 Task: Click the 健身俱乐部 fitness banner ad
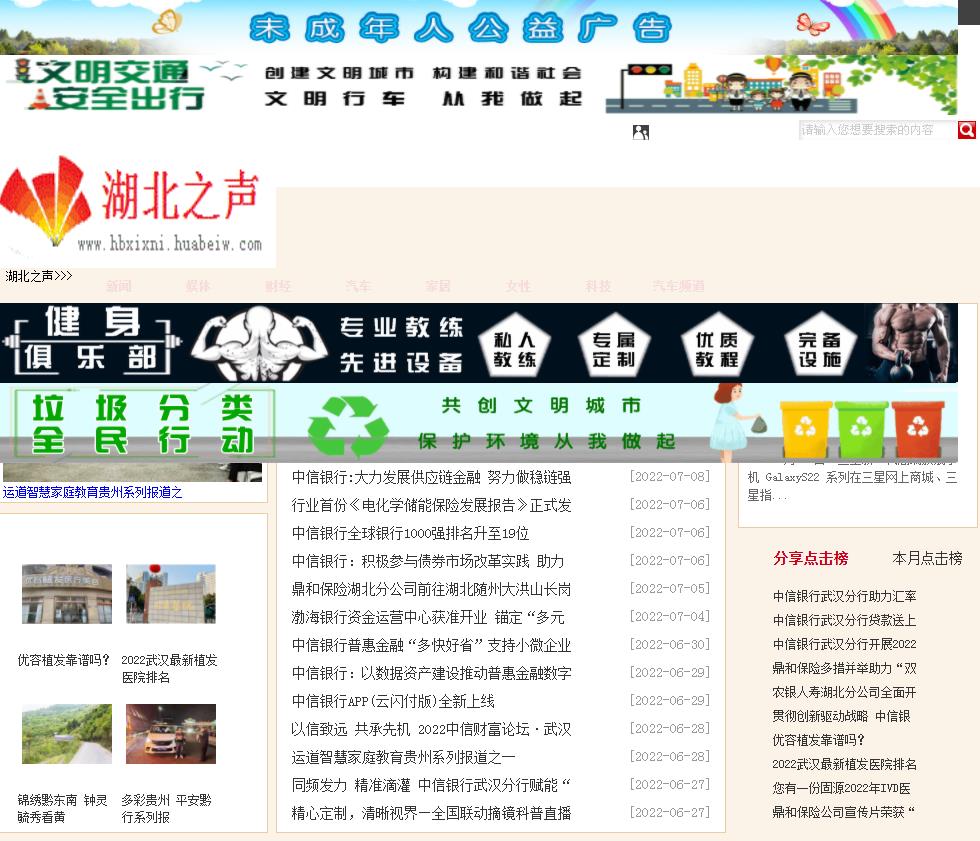coord(479,343)
